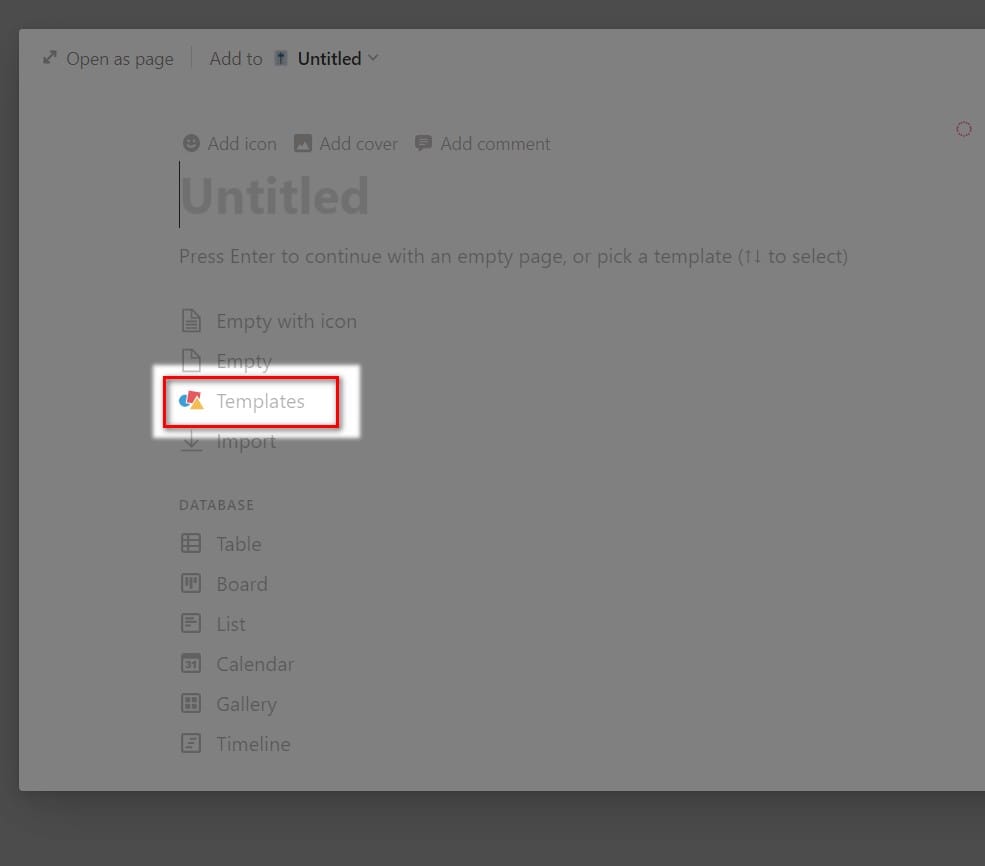985x866 pixels.
Task: Choose the Import option
Action: pos(229,441)
